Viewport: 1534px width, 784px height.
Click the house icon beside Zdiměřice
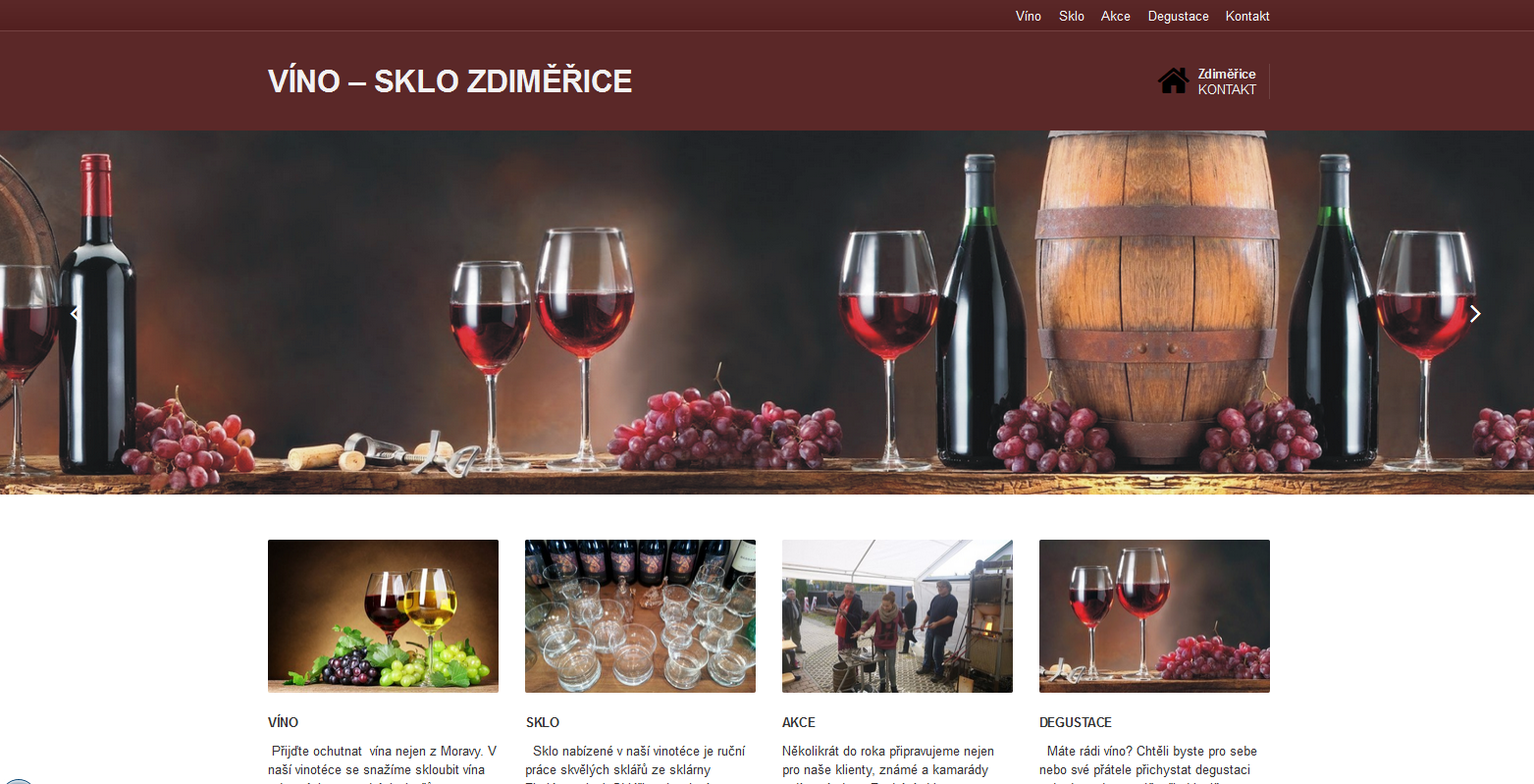(x=1173, y=80)
